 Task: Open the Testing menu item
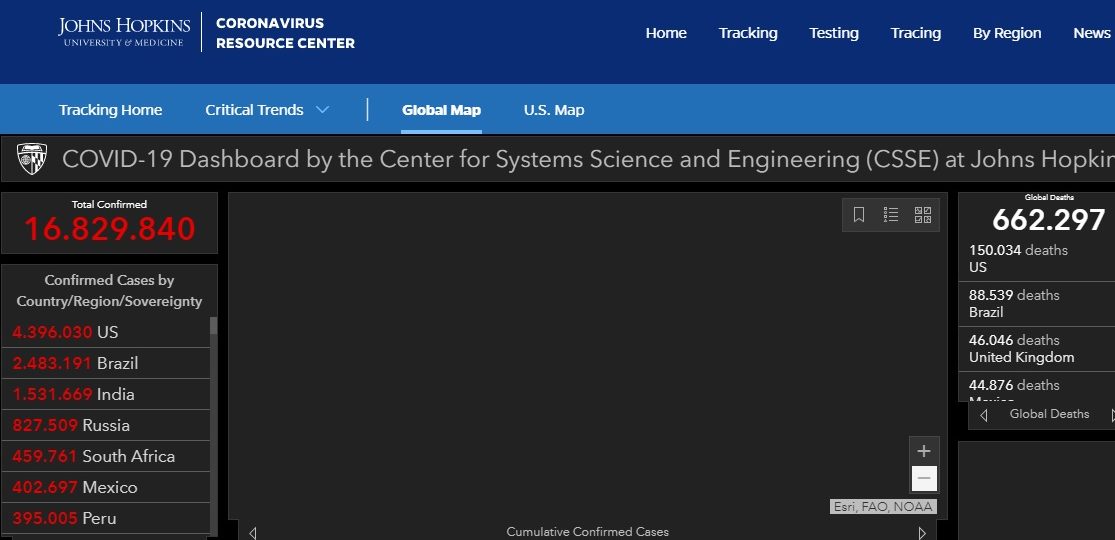(x=833, y=33)
